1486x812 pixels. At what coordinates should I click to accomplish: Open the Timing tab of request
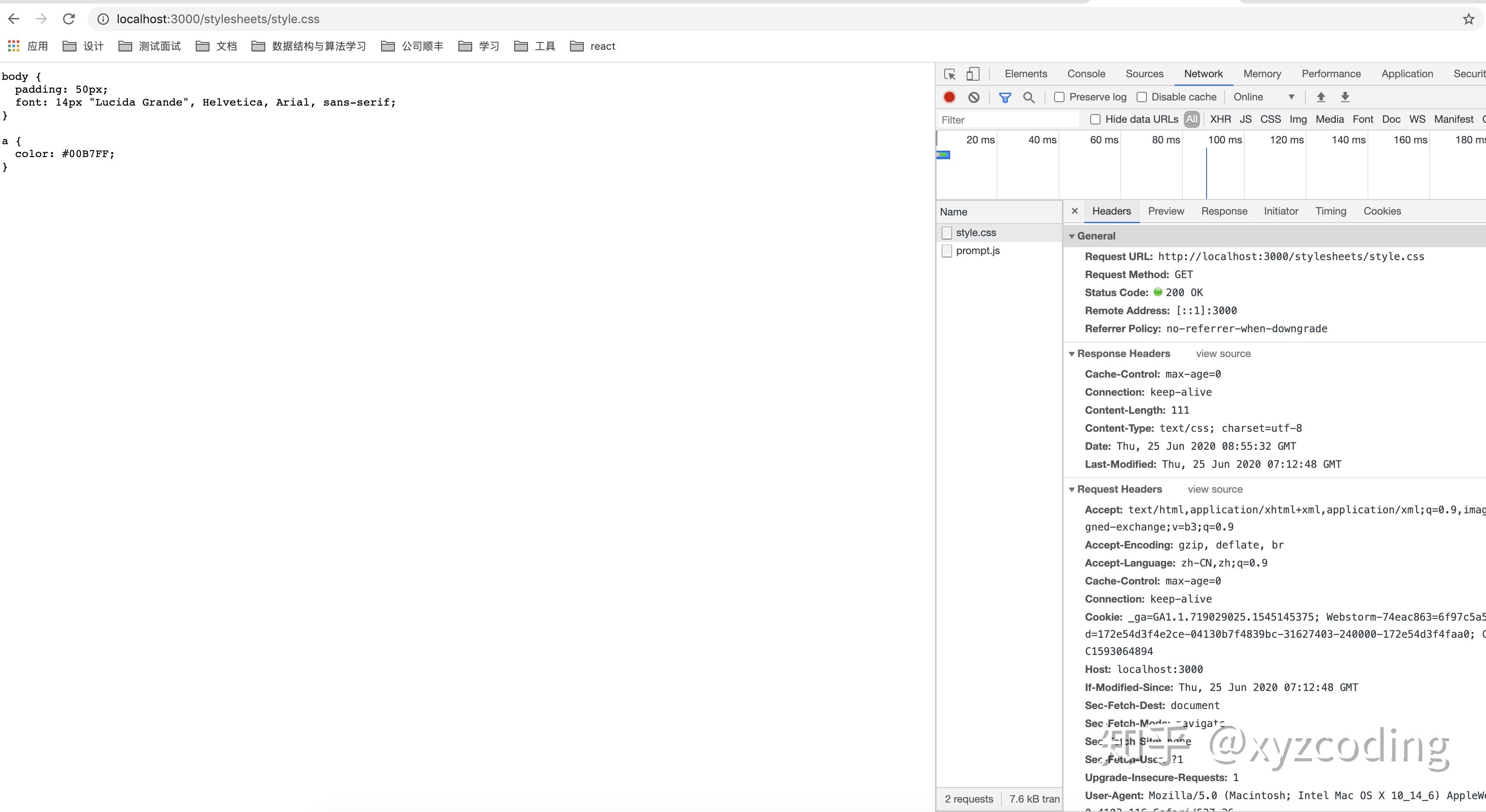click(x=1330, y=211)
